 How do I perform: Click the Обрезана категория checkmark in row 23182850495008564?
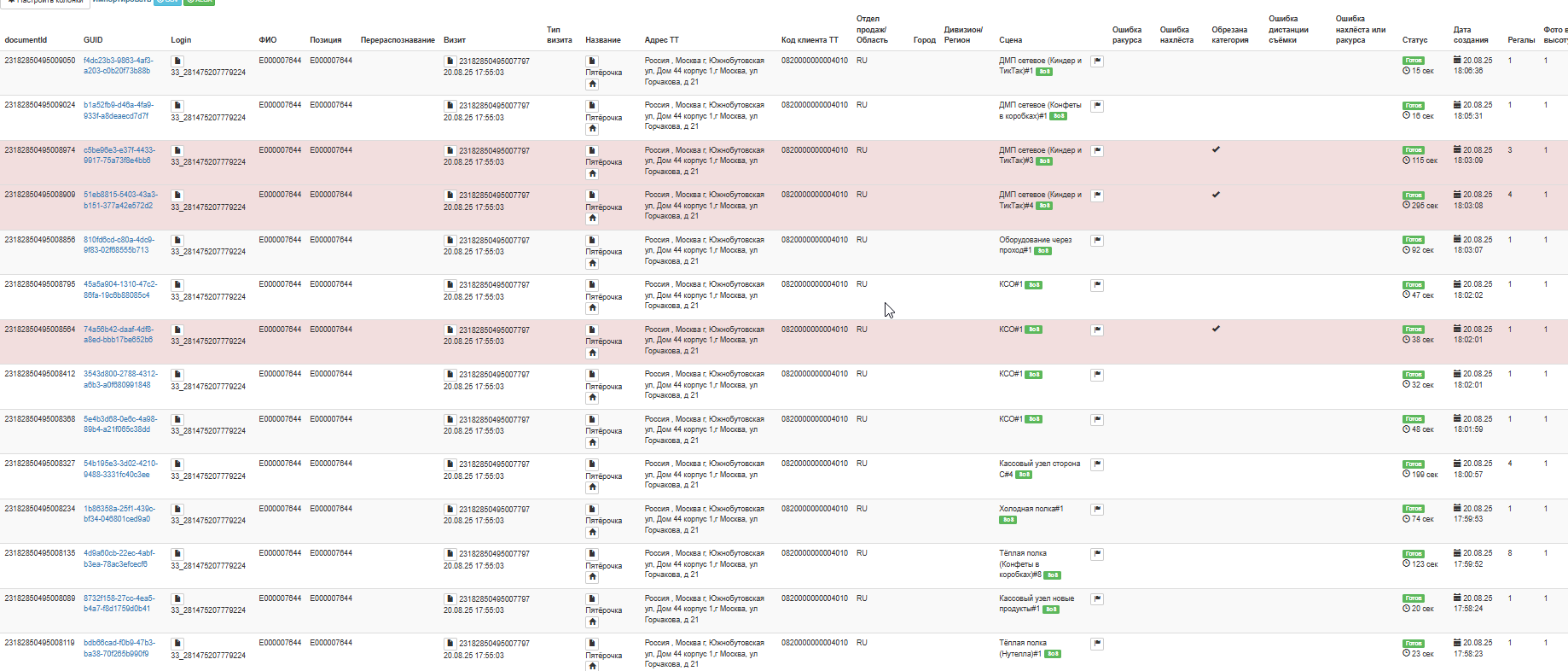[x=1216, y=329]
